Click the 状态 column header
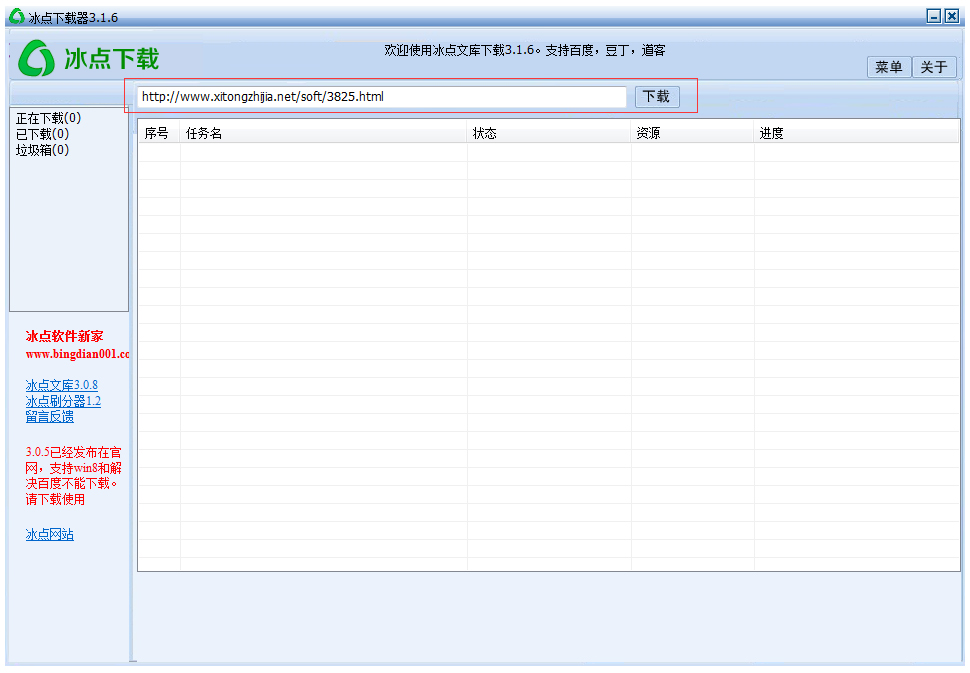The width and height of the screenshot is (970, 673). [485, 133]
